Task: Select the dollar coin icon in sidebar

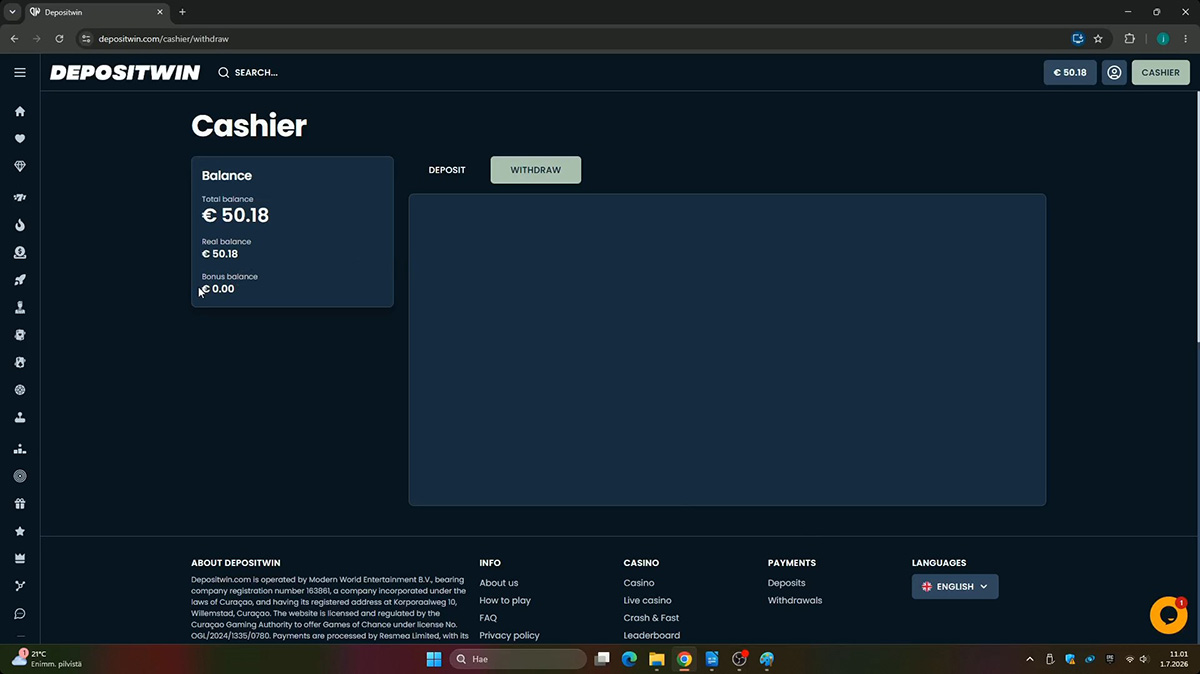Action: coord(20,253)
